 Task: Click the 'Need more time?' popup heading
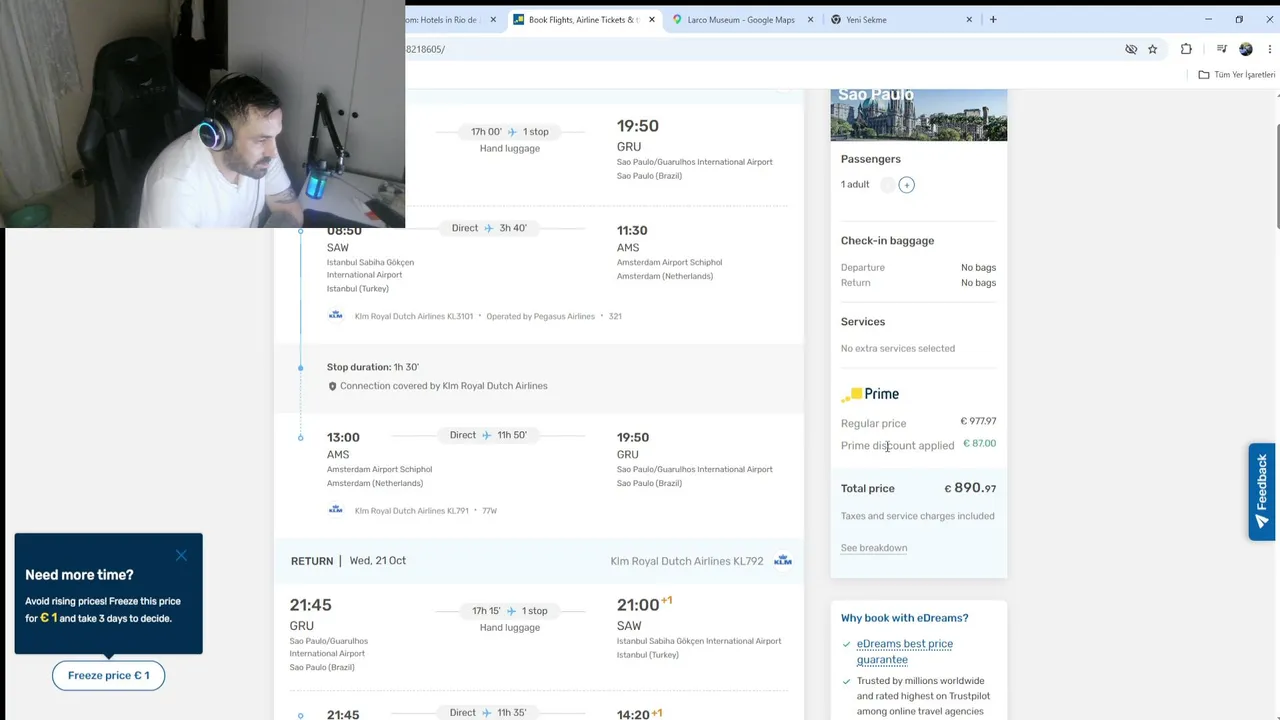coord(79,575)
